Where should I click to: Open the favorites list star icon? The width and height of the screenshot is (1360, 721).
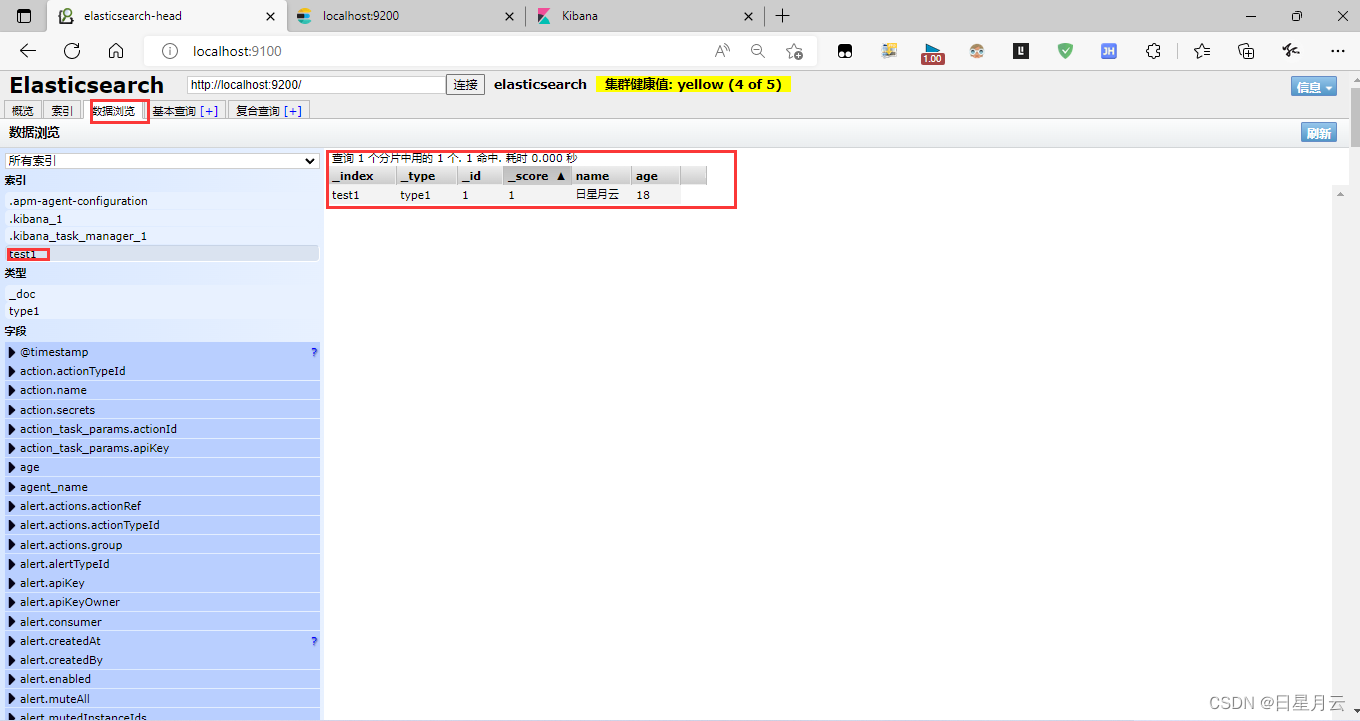tap(1202, 51)
